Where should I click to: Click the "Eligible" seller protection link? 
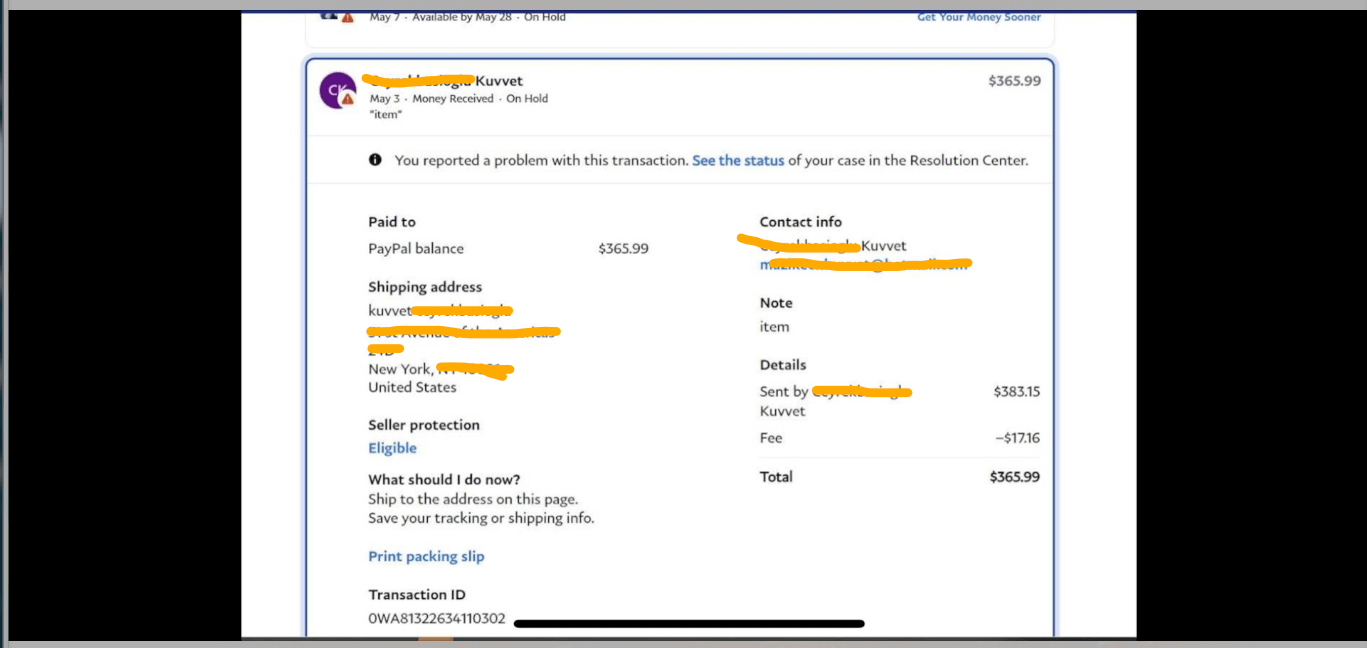392,448
